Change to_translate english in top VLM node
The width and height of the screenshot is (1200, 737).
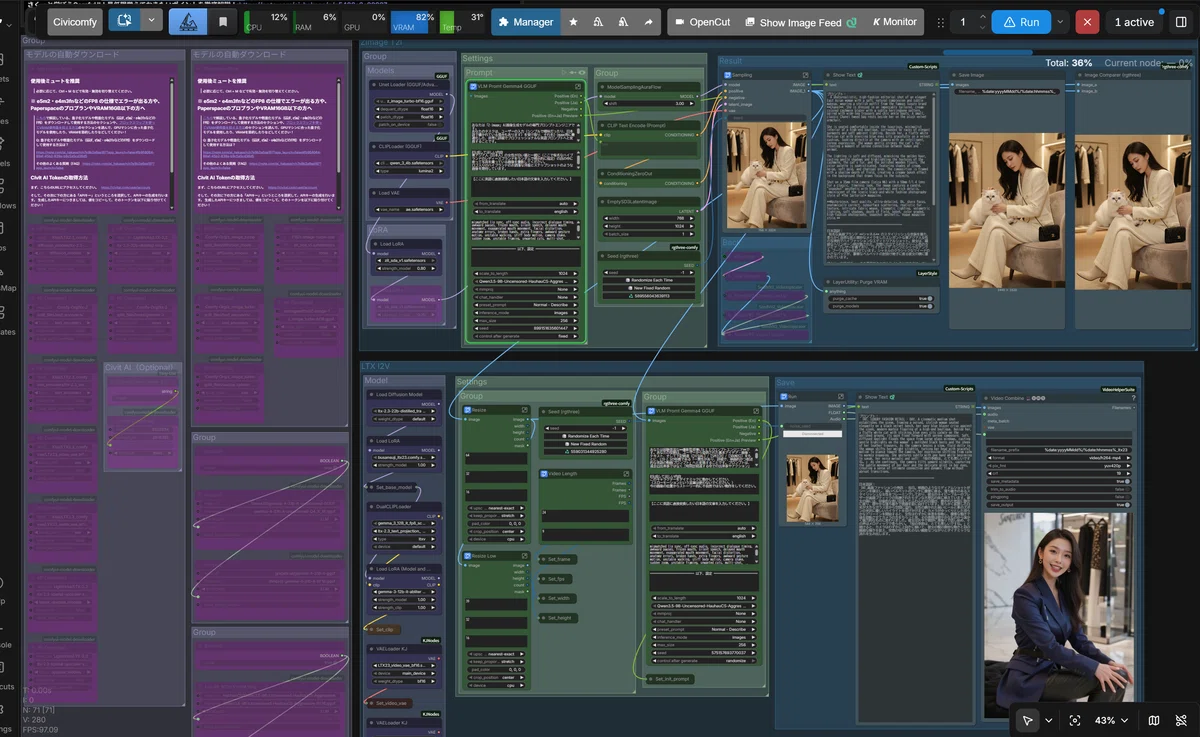click(x=525, y=211)
